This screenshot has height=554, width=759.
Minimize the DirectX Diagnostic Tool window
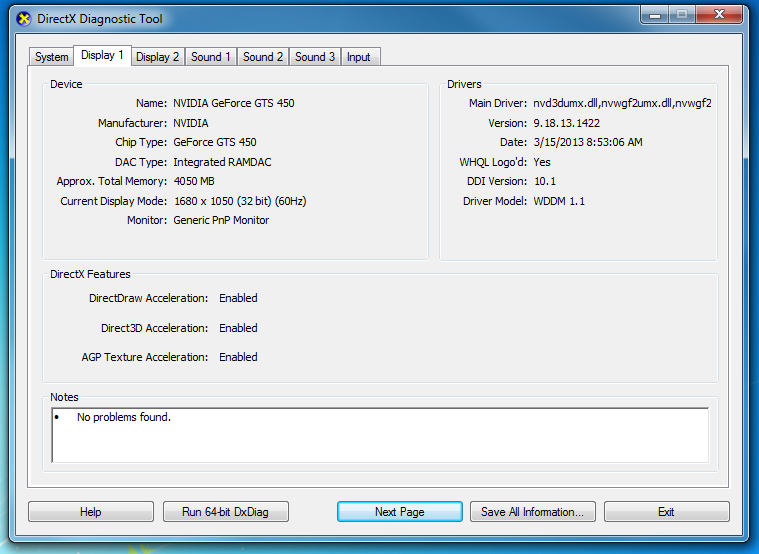click(654, 15)
